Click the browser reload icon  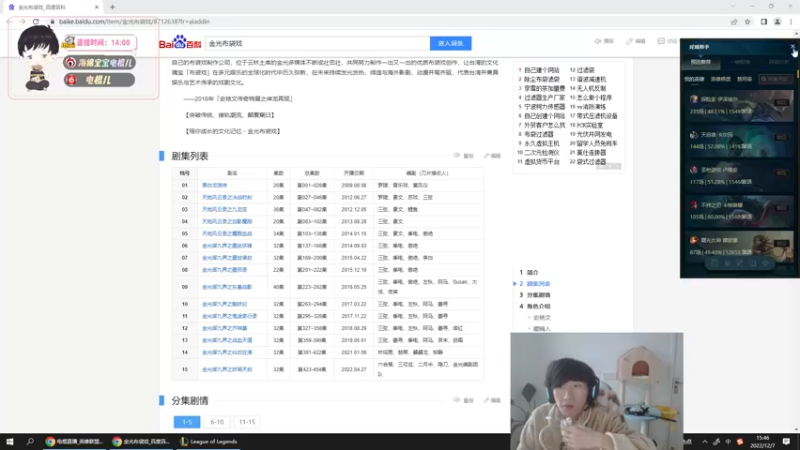36,21
